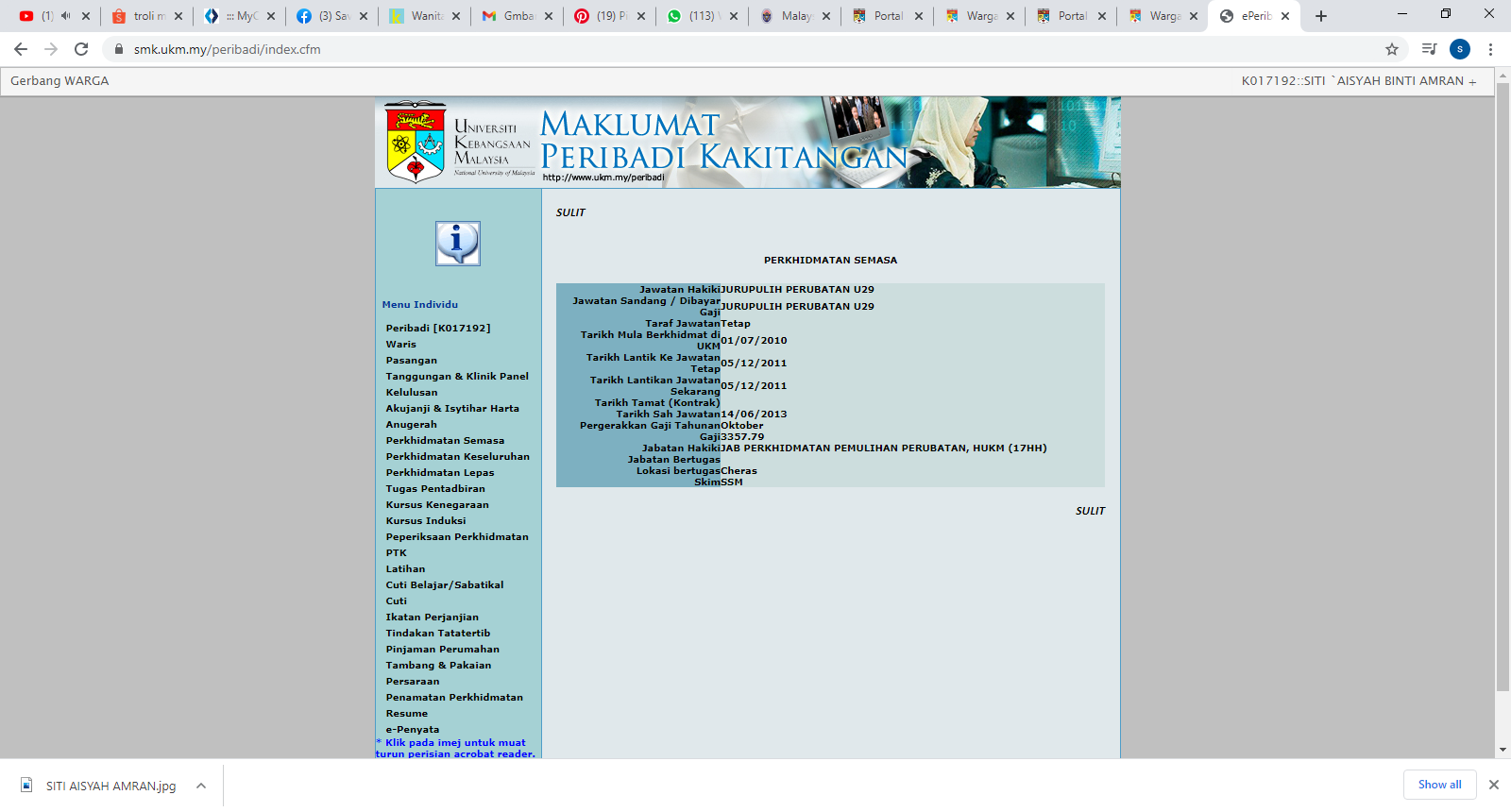Reload the page with refresh icon
This screenshot has height=812, width=1511.
click(81, 49)
